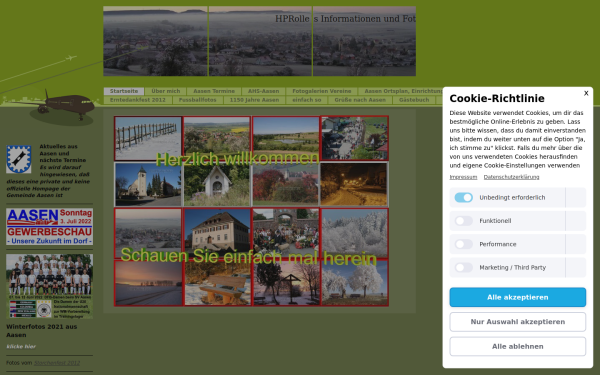Click Alle ablehnen button
The width and height of the screenshot is (600, 375).
[x=518, y=346]
